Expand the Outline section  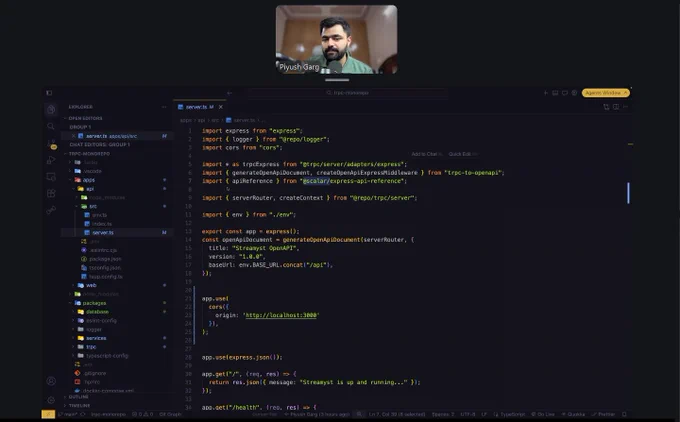tap(78, 396)
